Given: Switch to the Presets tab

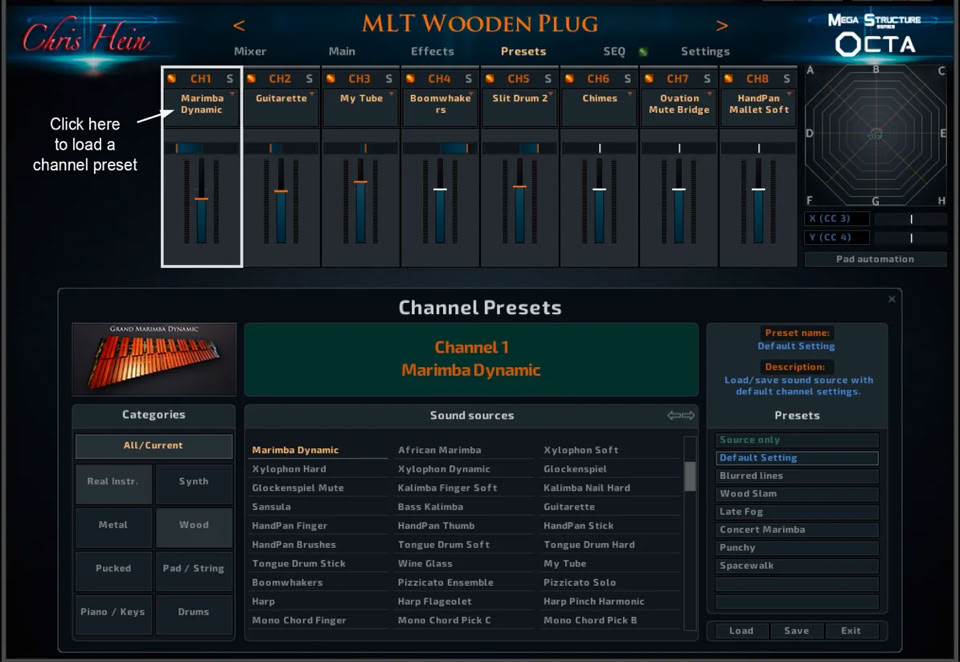Looking at the screenshot, I should coord(523,51).
